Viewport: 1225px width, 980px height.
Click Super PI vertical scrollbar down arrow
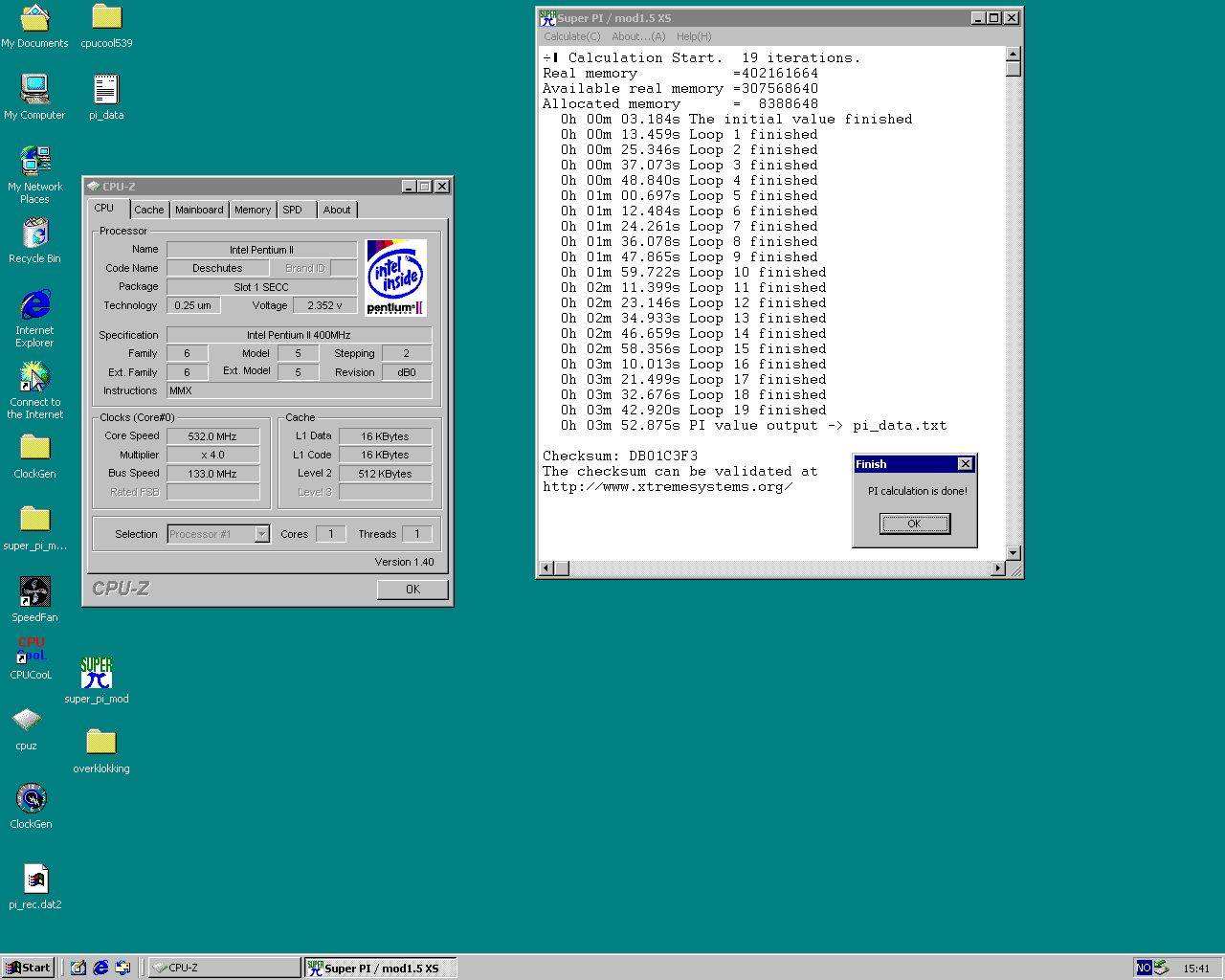(1013, 553)
